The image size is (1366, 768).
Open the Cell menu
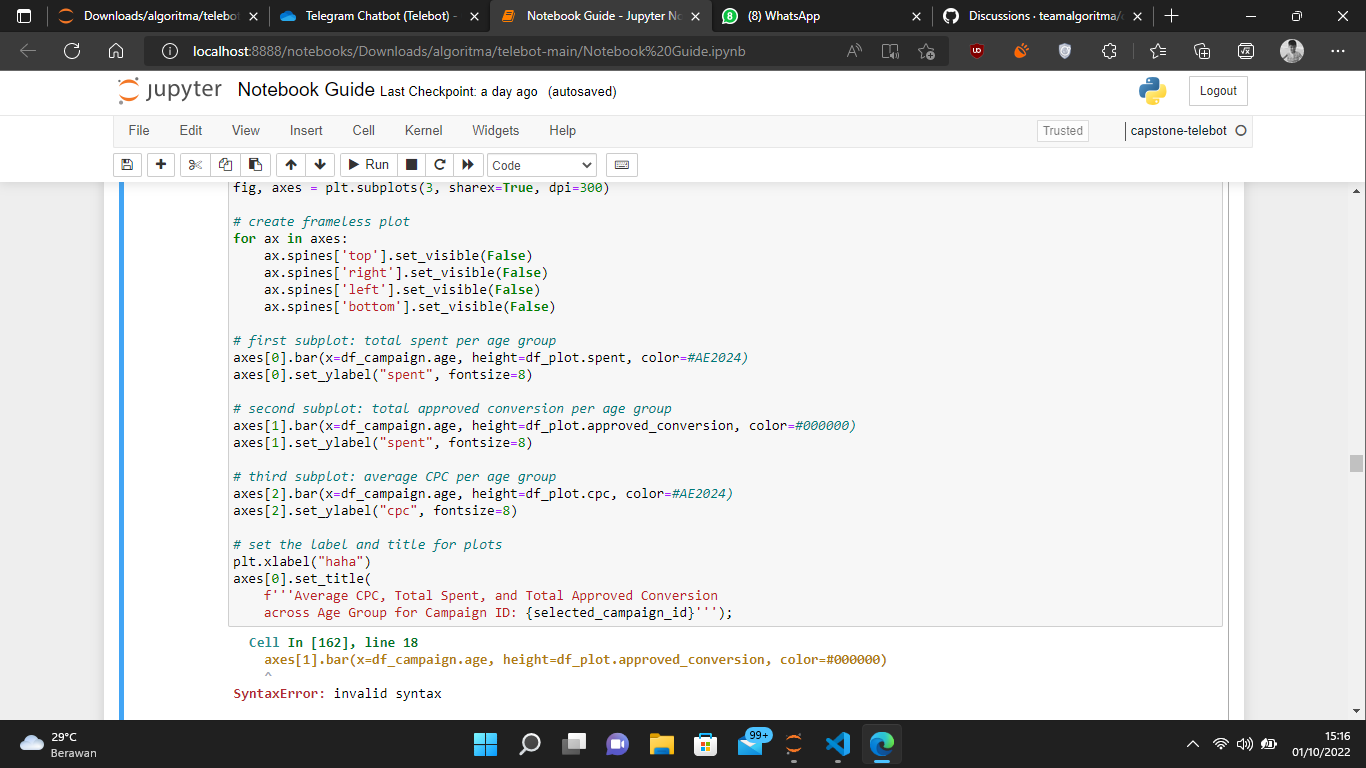pos(363,130)
